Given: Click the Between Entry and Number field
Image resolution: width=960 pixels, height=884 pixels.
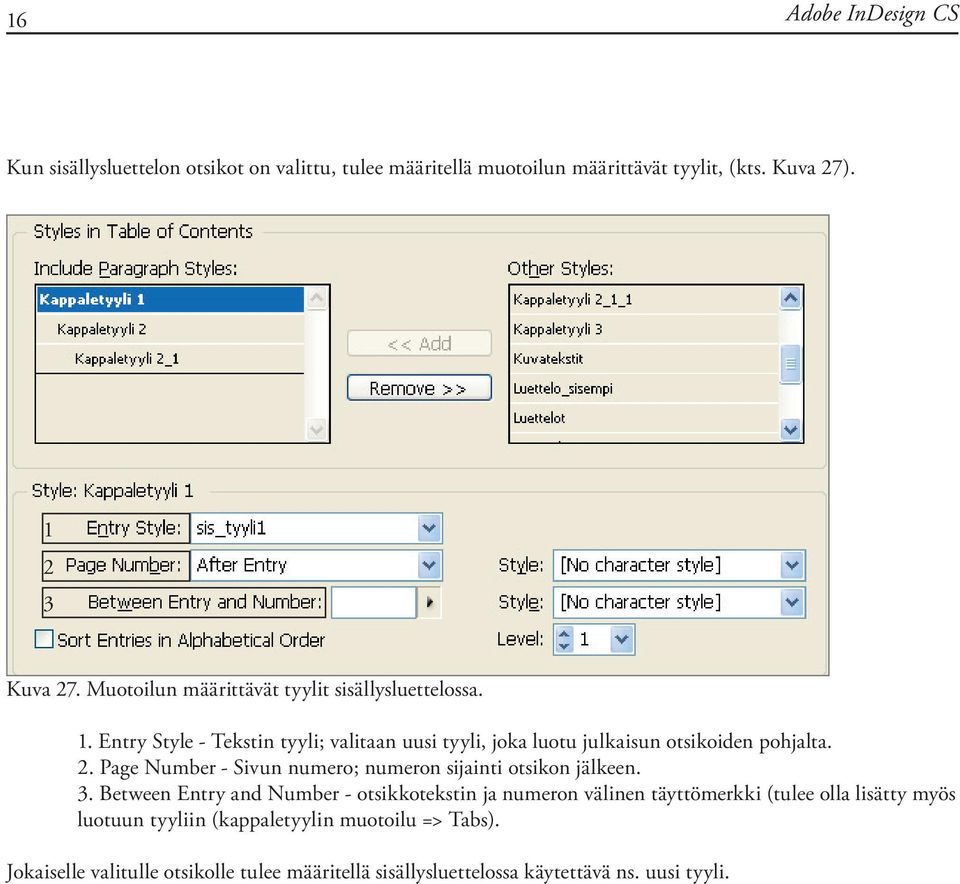Looking at the screenshot, I should (373, 602).
